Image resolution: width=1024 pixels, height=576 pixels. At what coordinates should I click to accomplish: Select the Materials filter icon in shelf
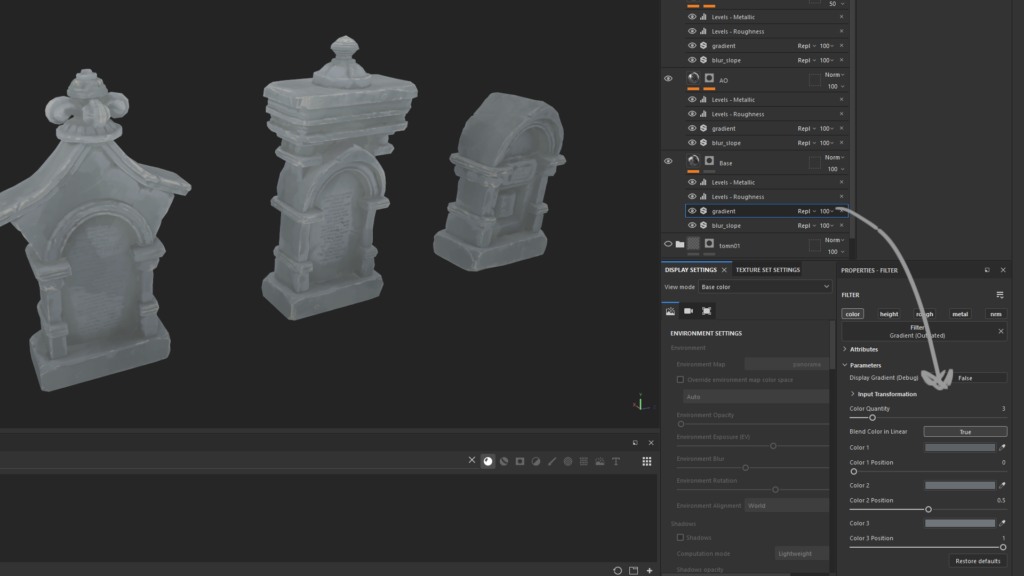click(x=488, y=461)
